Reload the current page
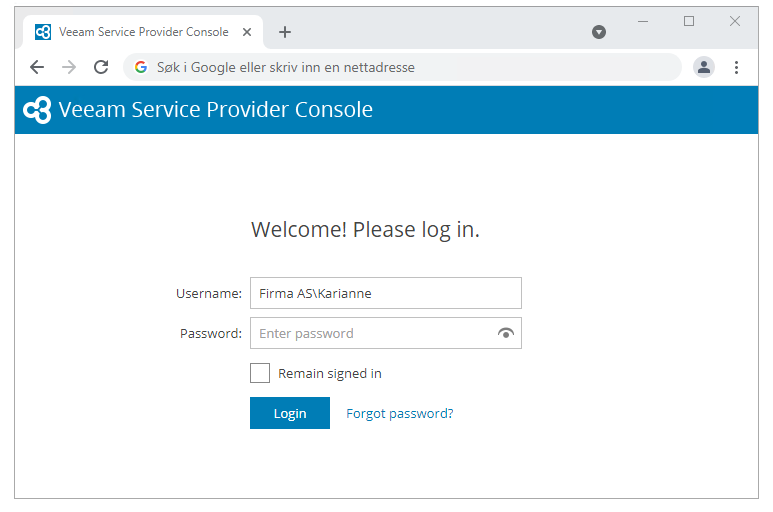 (101, 67)
